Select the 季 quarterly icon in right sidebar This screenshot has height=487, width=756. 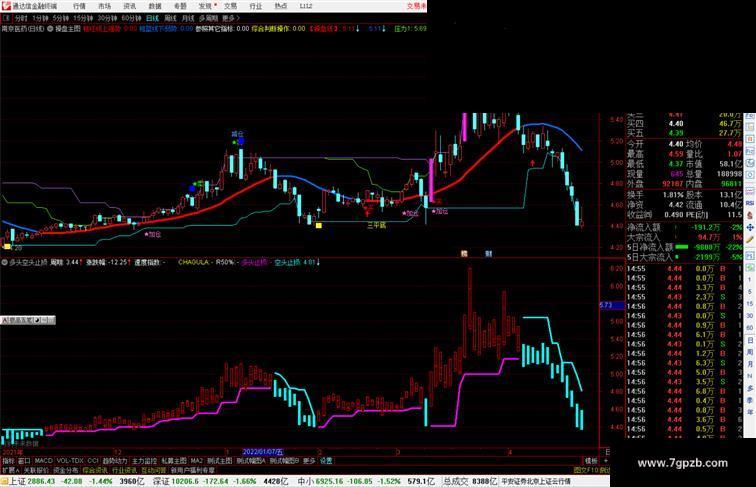[750, 401]
